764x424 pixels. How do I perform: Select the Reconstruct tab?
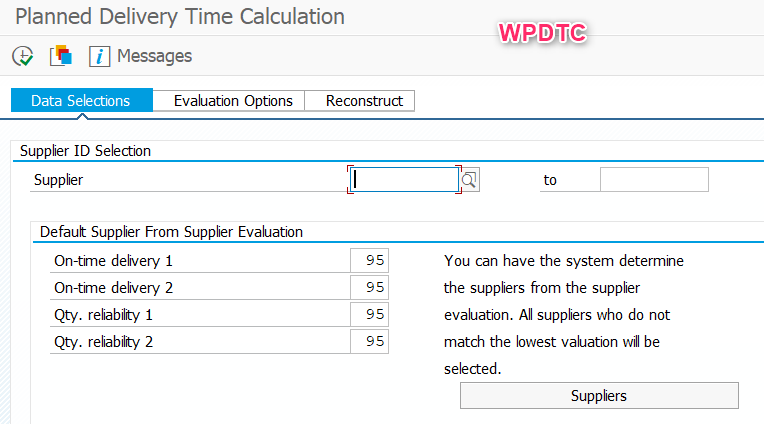pyautogui.click(x=364, y=101)
